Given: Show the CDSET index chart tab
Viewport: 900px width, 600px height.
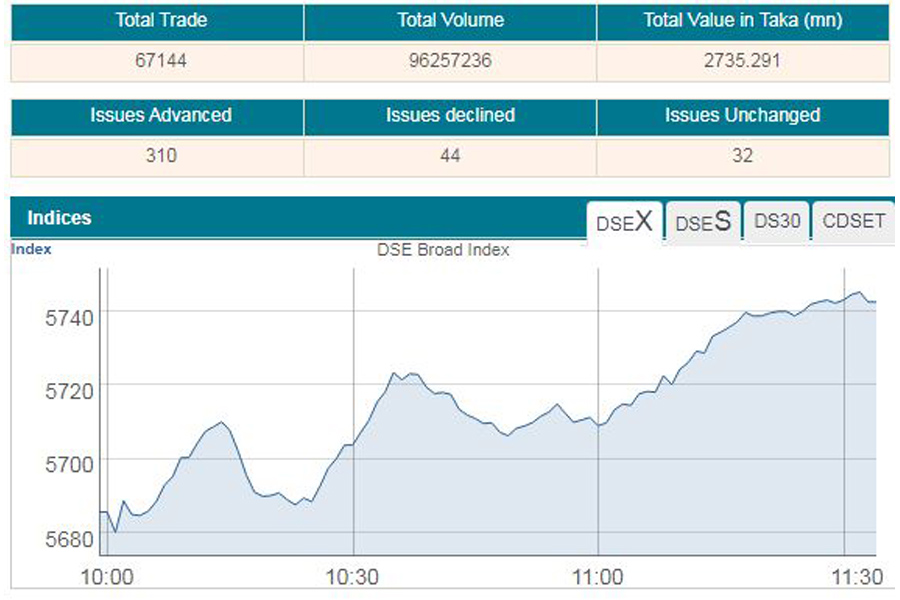Looking at the screenshot, I should (x=853, y=221).
